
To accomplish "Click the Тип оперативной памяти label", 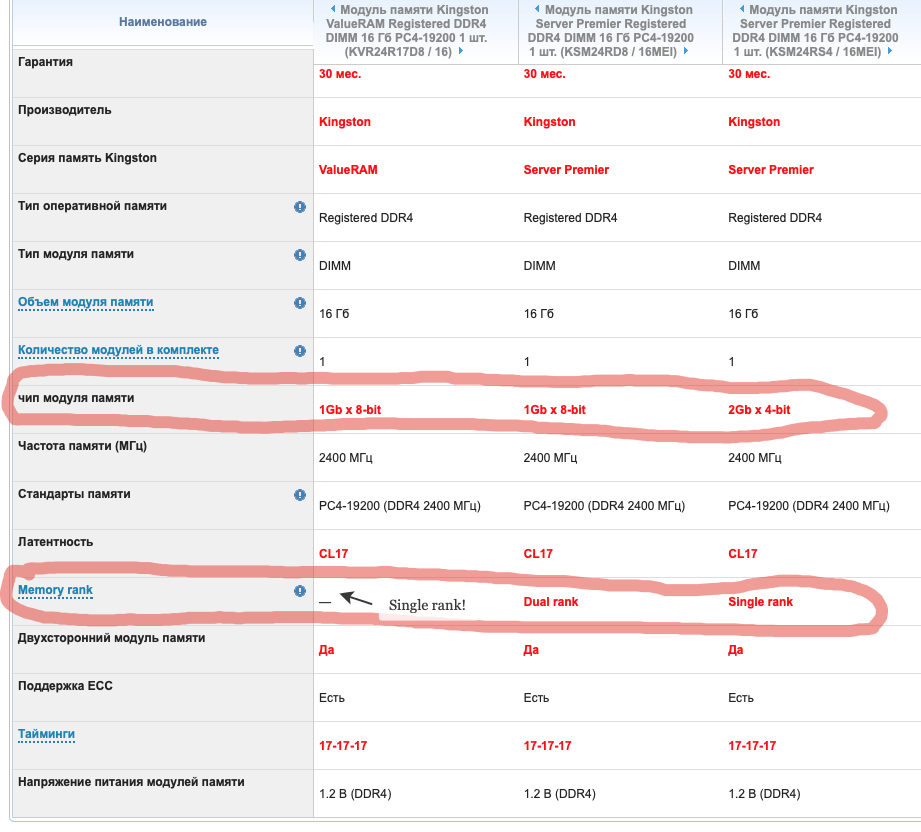I will 92,206.
